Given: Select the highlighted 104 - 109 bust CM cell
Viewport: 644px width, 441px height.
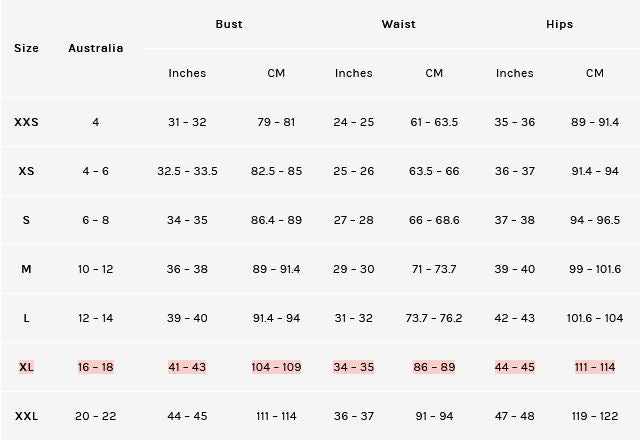Looking at the screenshot, I should pyautogui.click(x=276, y=367).
